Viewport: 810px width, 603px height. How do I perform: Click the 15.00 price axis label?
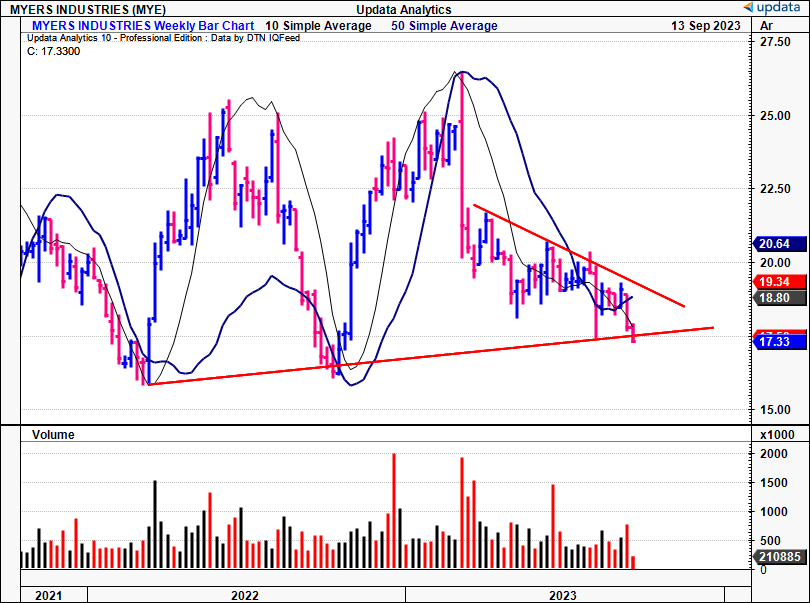775,410
